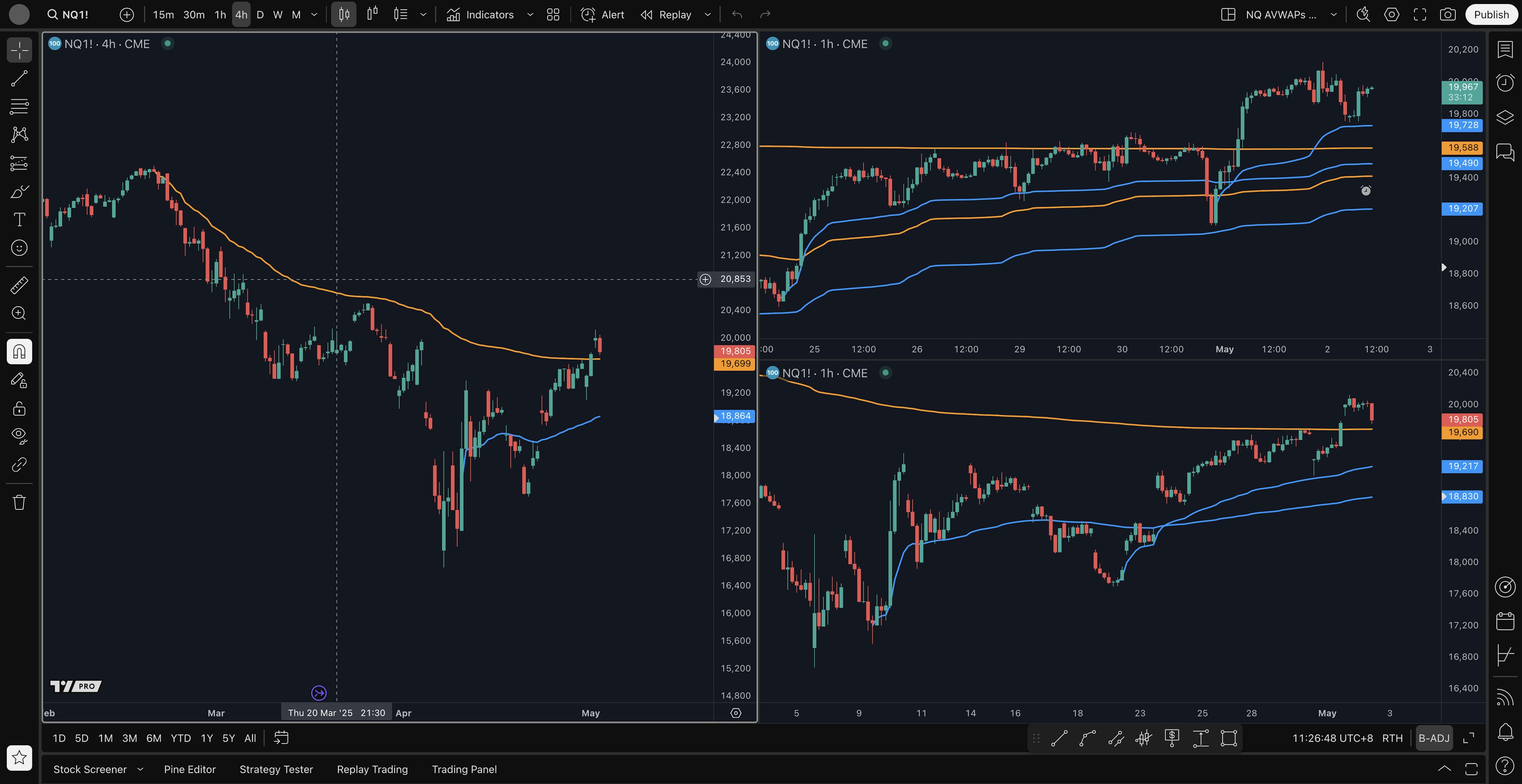This screenshot has width=1522, height=784.
Task: Select the 1Y date range
Action: click(206, 738)
